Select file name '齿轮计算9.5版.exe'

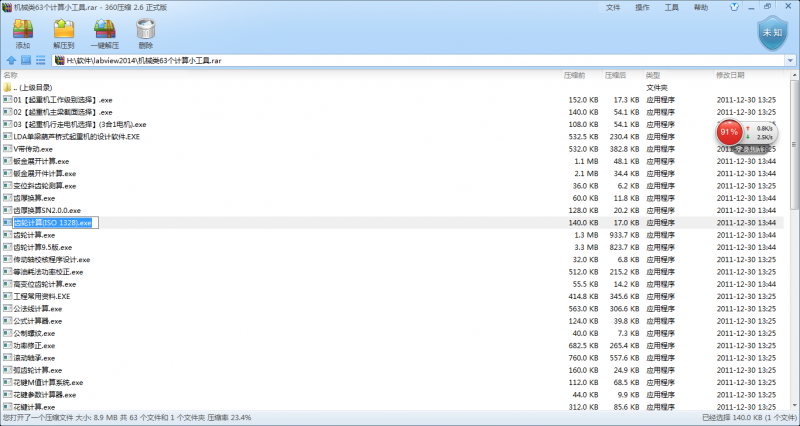click(43, 247)
